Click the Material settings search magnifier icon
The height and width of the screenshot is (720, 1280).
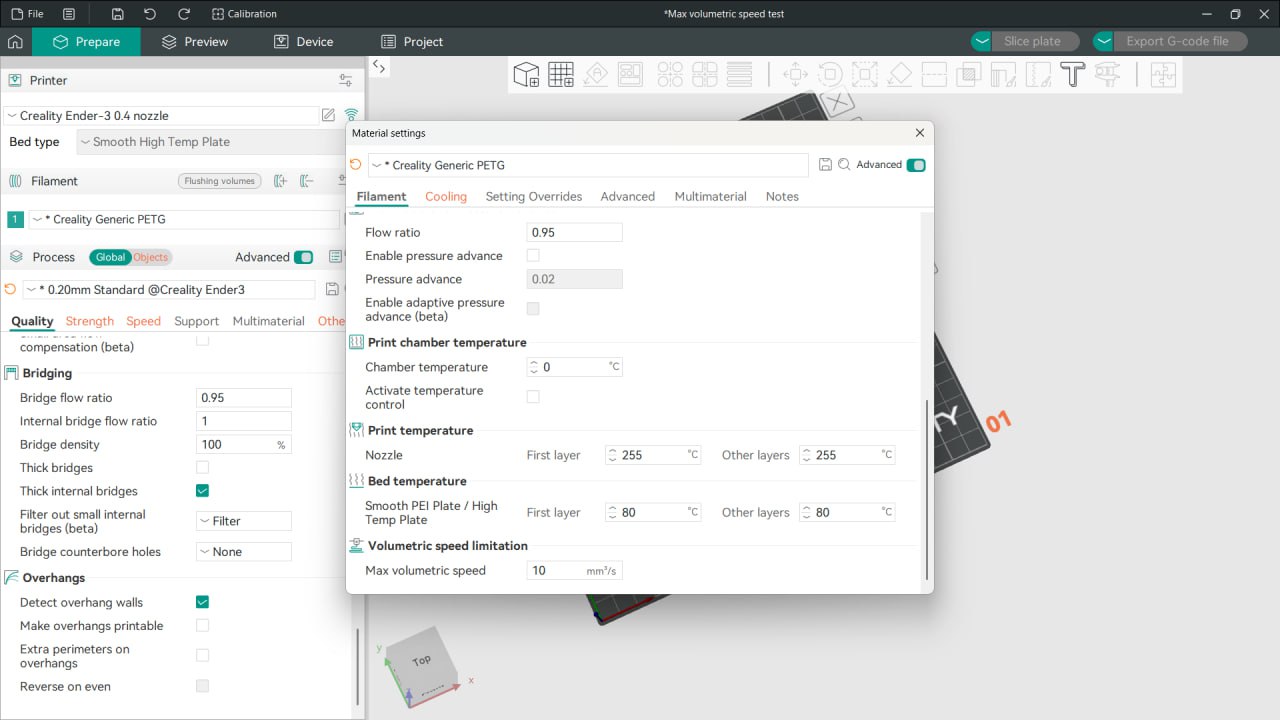coord(844,164)
